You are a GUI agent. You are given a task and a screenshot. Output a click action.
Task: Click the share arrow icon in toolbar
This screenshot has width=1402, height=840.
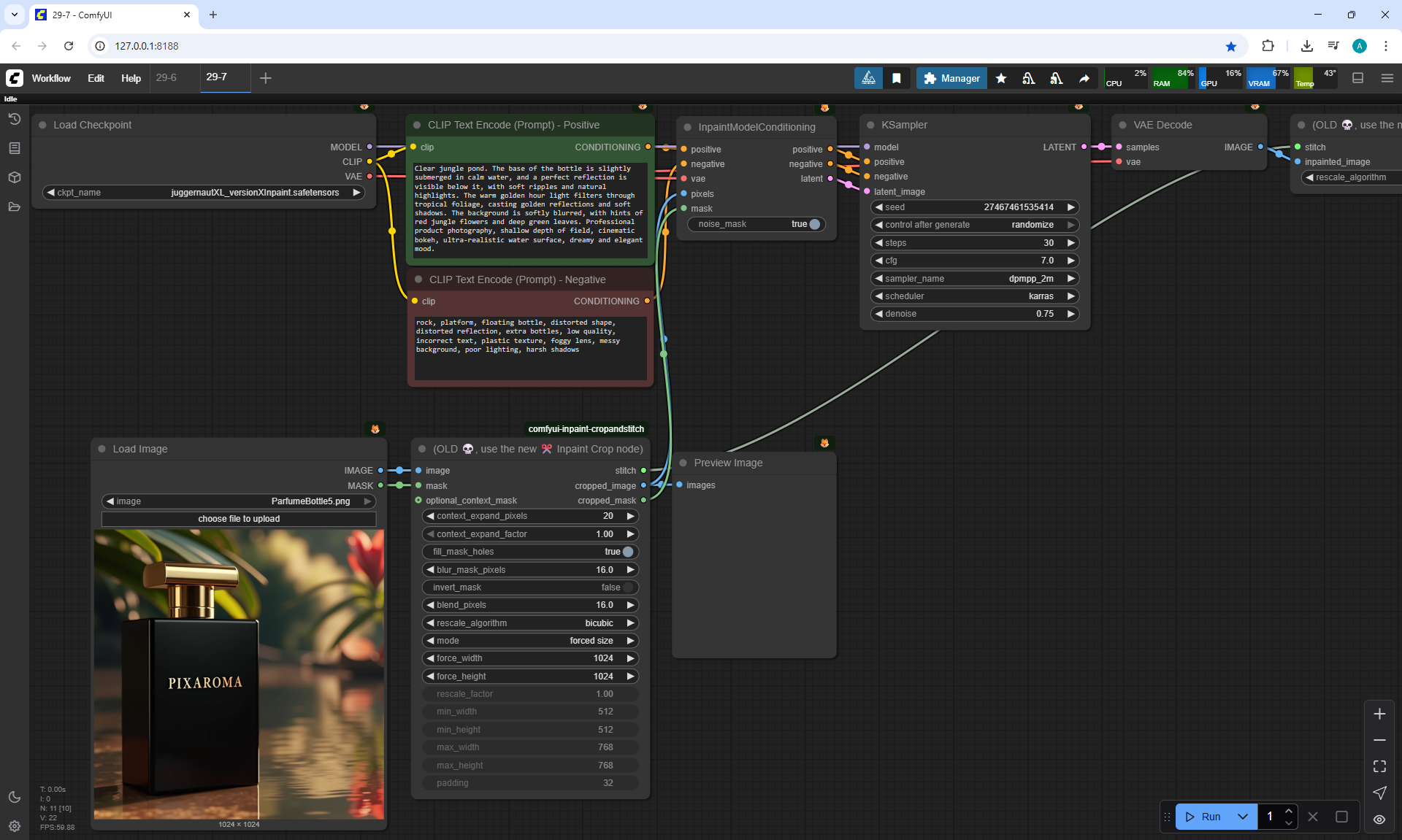pos(1084,78)
